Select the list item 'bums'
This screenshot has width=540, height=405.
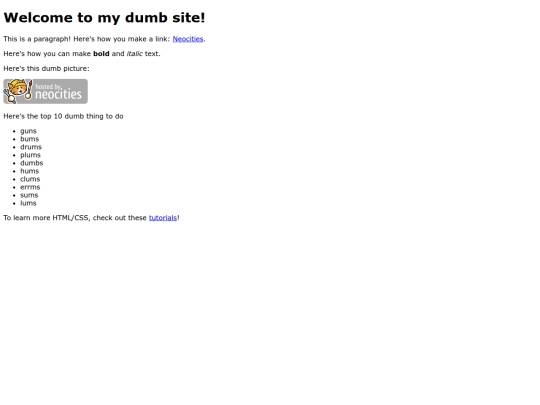point(30,139)
